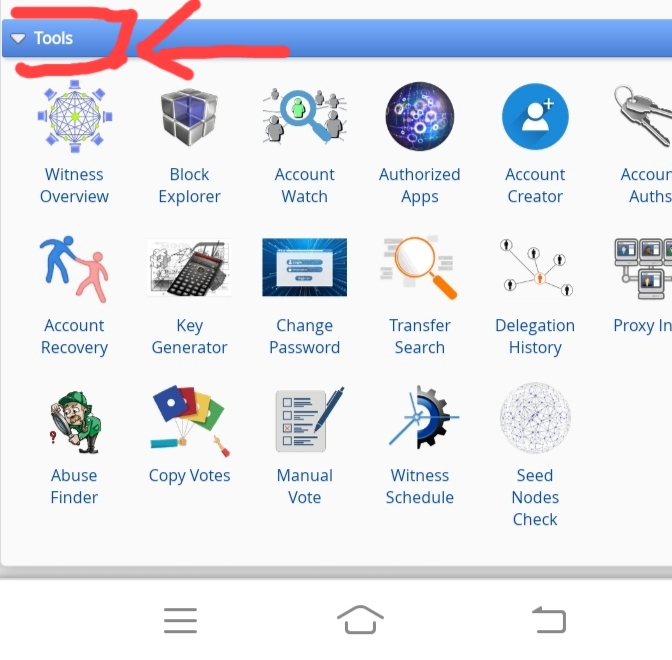Viewport: 672px width, 660px height.
Task: Click the Witness Schedule text link
Action: click(420, 486)
